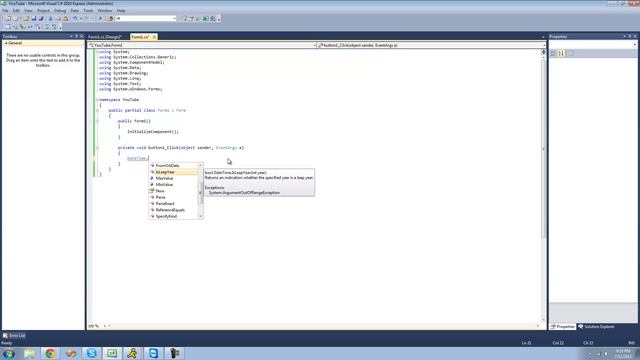Open the Find combo box dropdown
640x360 pixels.
(x=174, y=19)
